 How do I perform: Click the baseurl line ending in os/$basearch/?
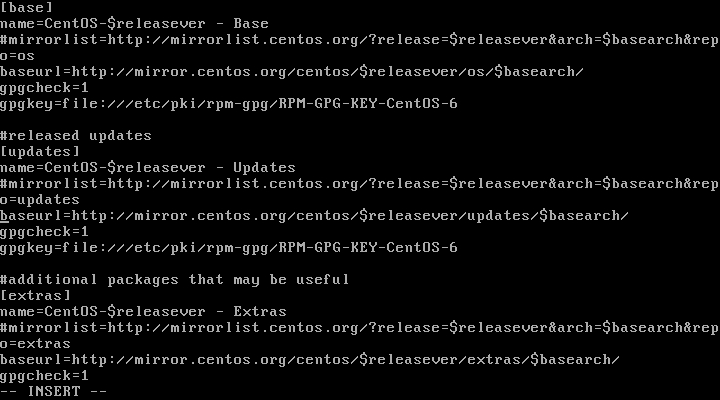292,71
